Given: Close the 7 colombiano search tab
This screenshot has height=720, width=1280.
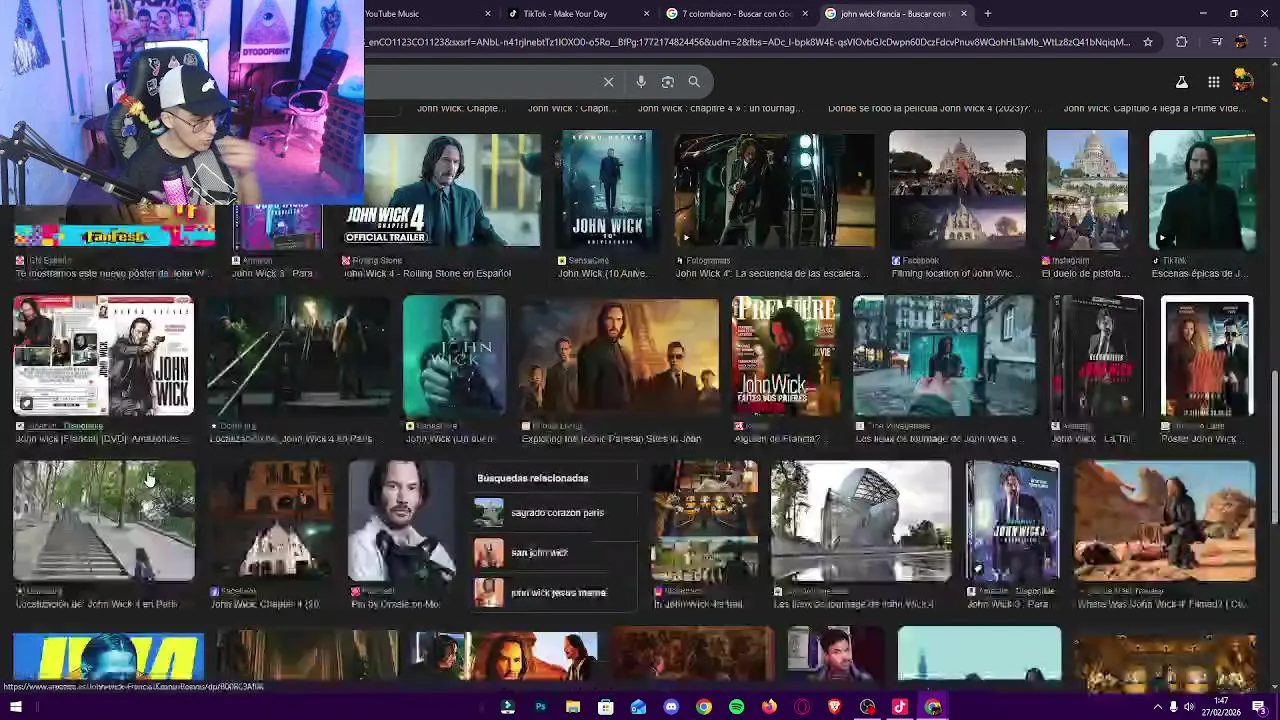Looking at the screenshot, I should (x=805, y=14).
